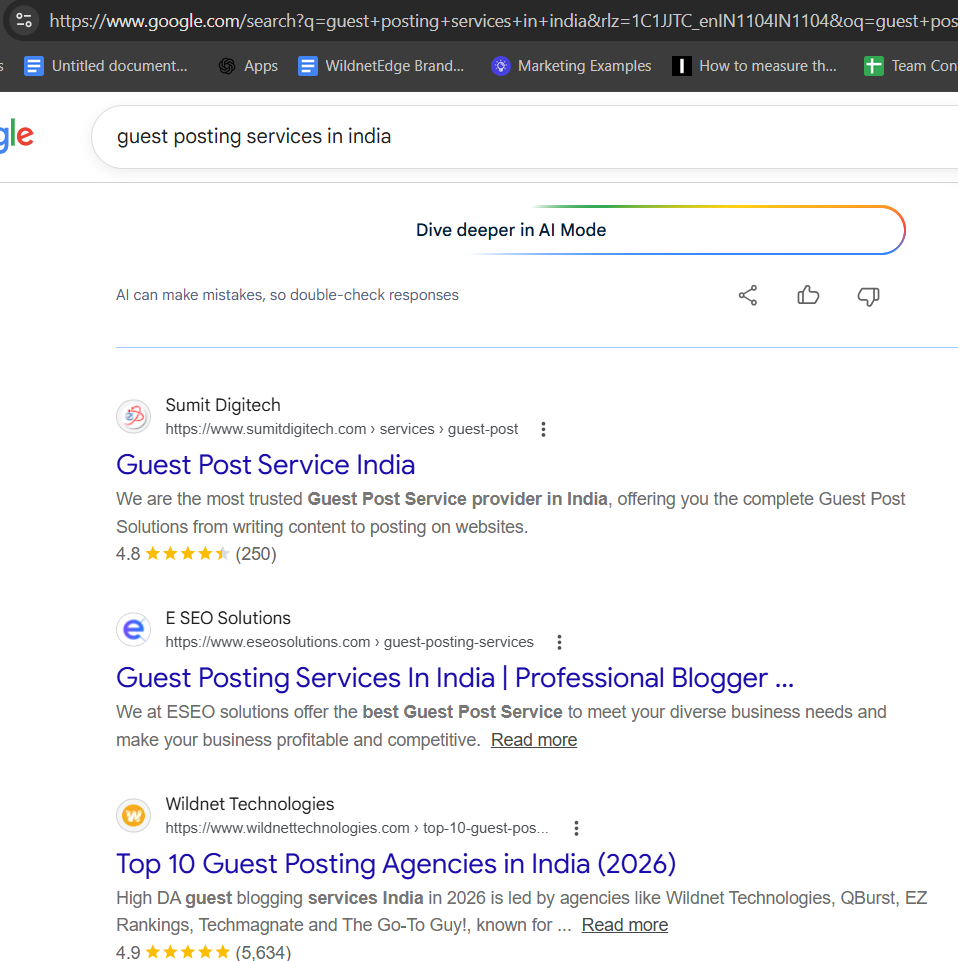
Task: Open Top 10 Guest Posting Agencies in India result
Action: click(396, 864)
